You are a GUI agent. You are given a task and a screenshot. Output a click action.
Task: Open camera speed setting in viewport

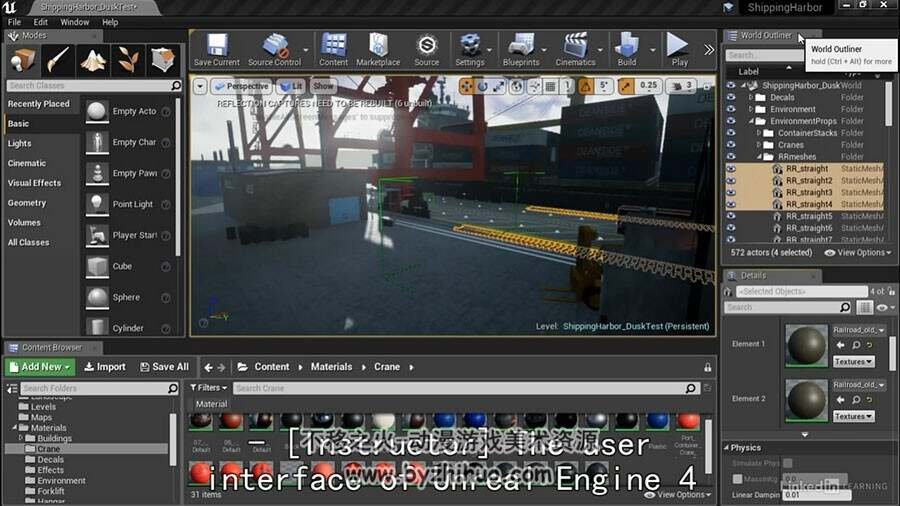[x=682, y=86]
